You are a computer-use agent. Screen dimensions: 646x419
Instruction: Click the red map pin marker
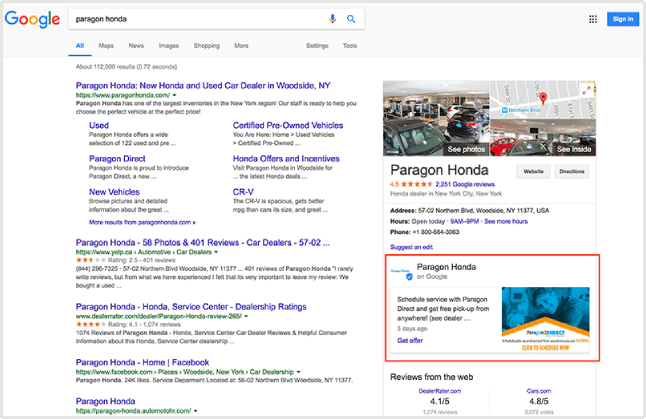click(x=543, y=98)
